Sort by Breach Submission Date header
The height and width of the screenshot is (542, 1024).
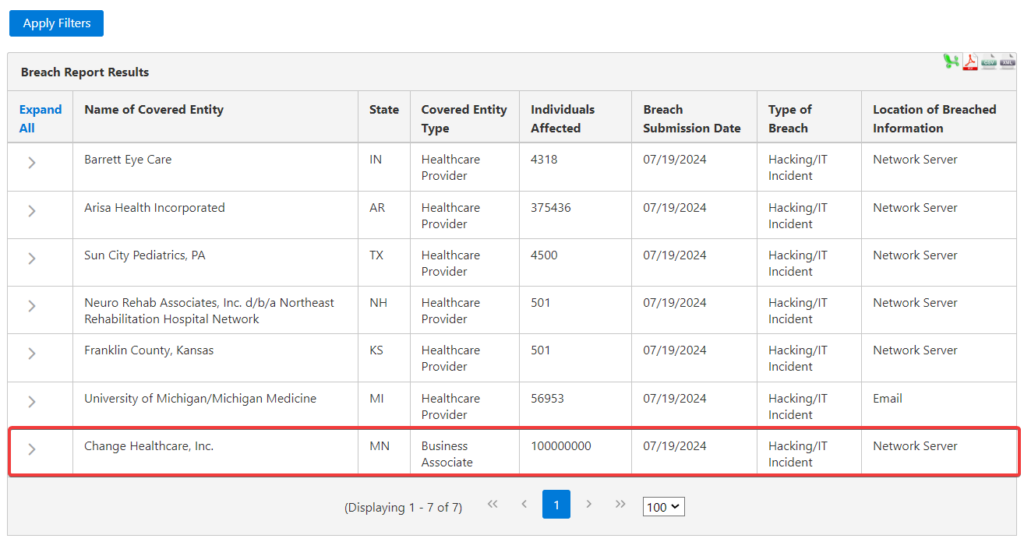[x=691, y=118]
